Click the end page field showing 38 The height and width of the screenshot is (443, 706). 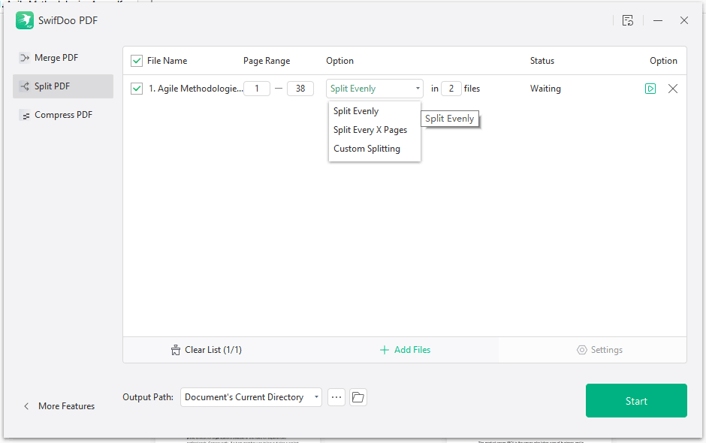point(300,89)
